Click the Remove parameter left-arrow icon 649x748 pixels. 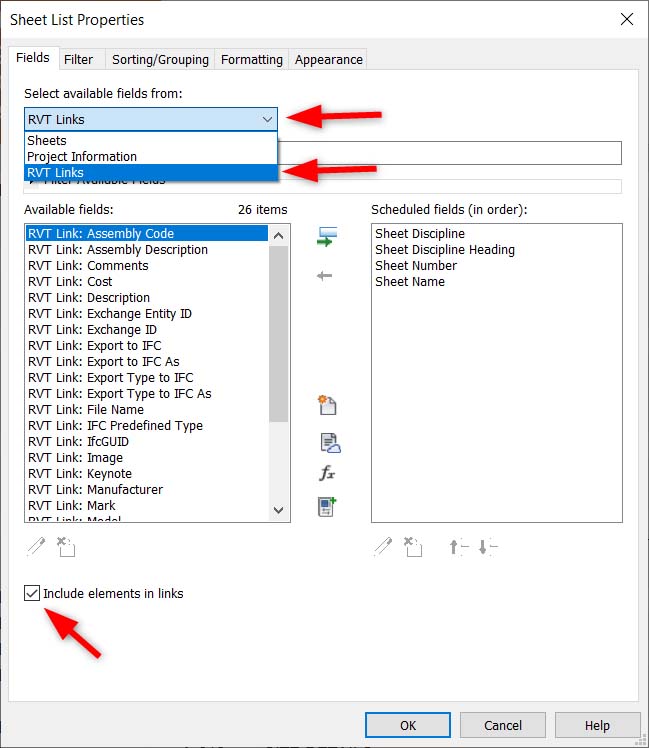click(324, 275)
